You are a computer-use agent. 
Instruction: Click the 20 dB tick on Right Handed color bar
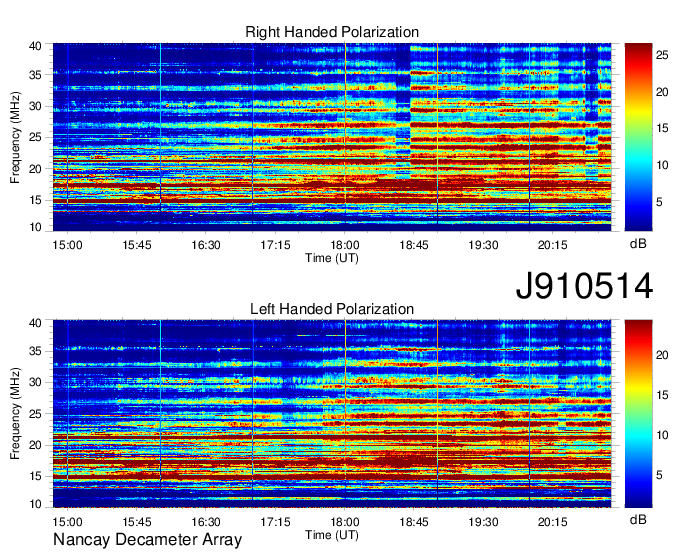click(662, 92)
